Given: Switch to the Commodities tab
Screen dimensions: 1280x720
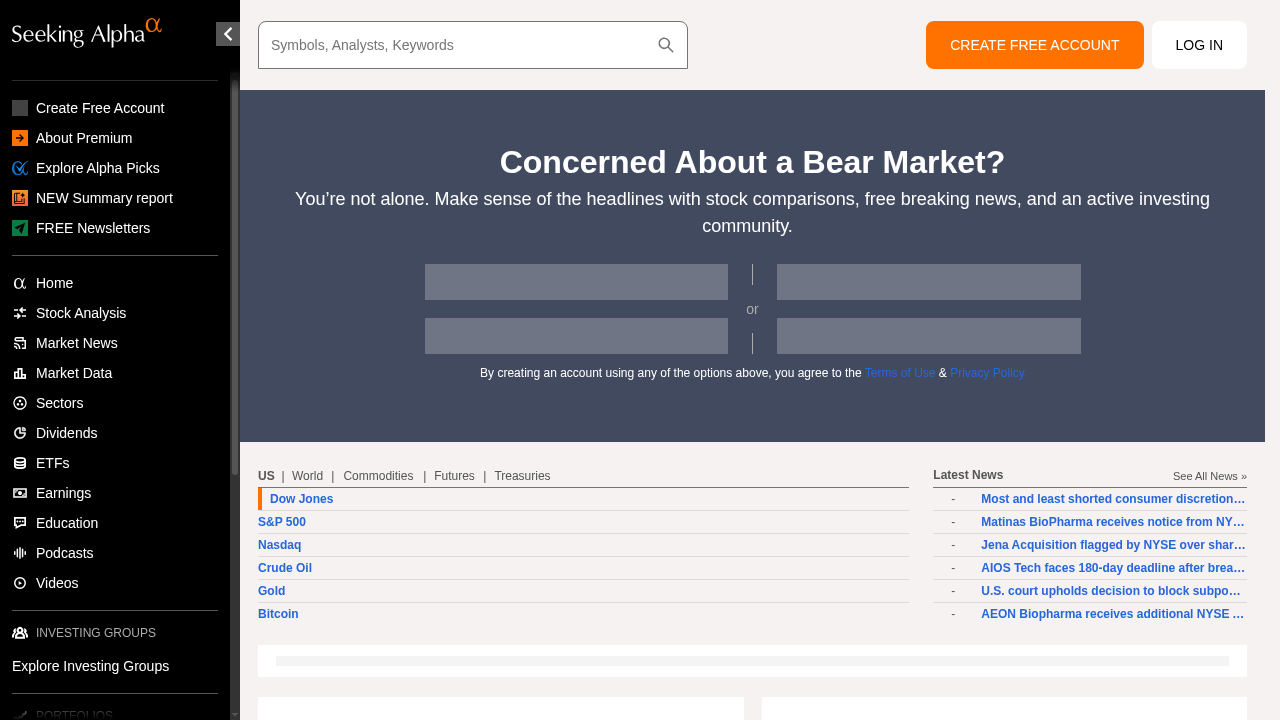Looking at the screenshot, I should coord(378,476).
